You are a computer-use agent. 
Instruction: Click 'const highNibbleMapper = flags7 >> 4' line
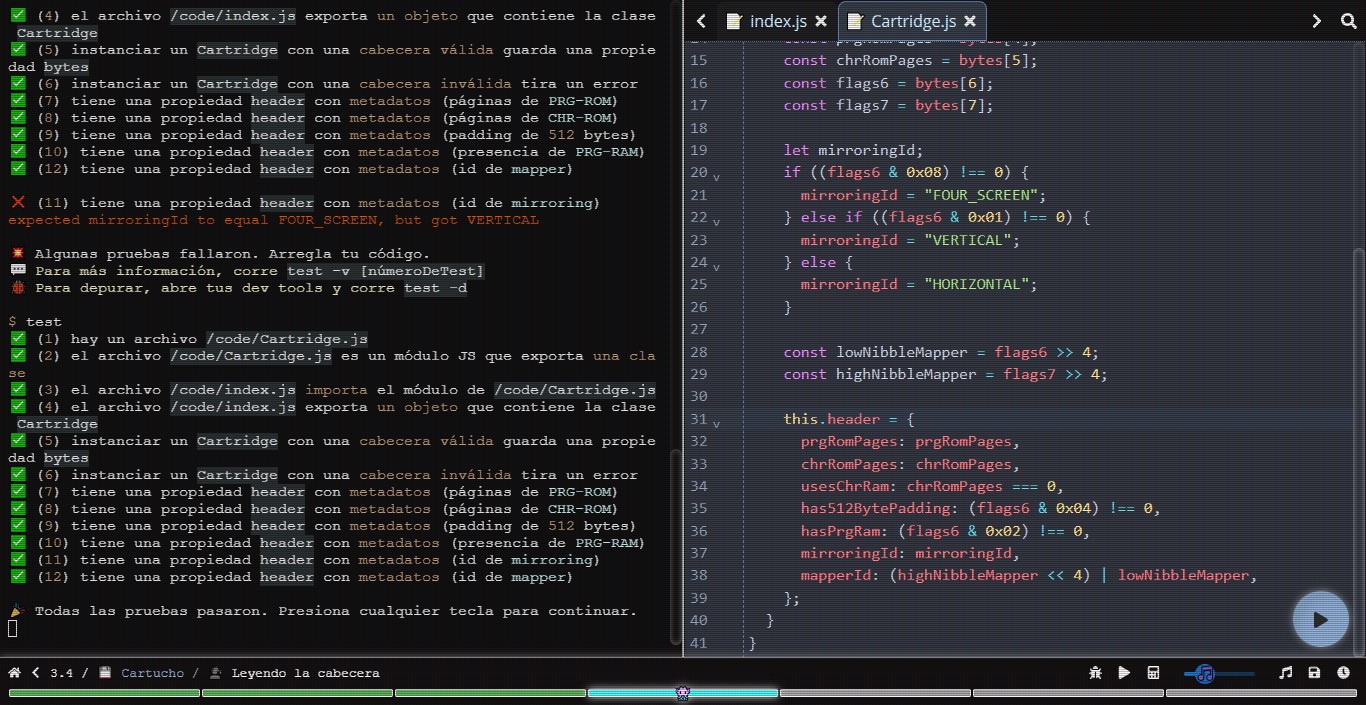(945, 374)
